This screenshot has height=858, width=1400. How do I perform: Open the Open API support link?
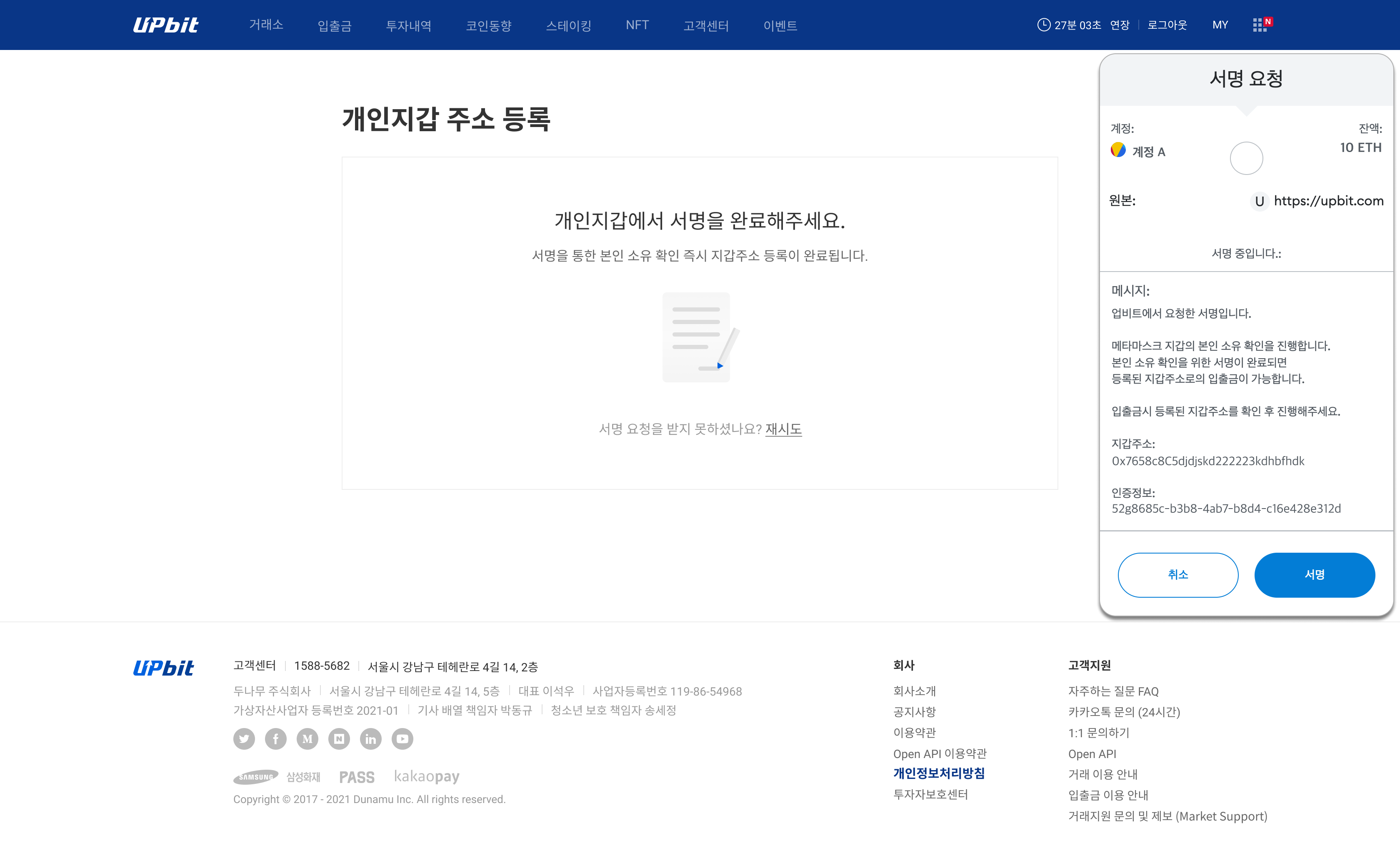coord(1092,754)
